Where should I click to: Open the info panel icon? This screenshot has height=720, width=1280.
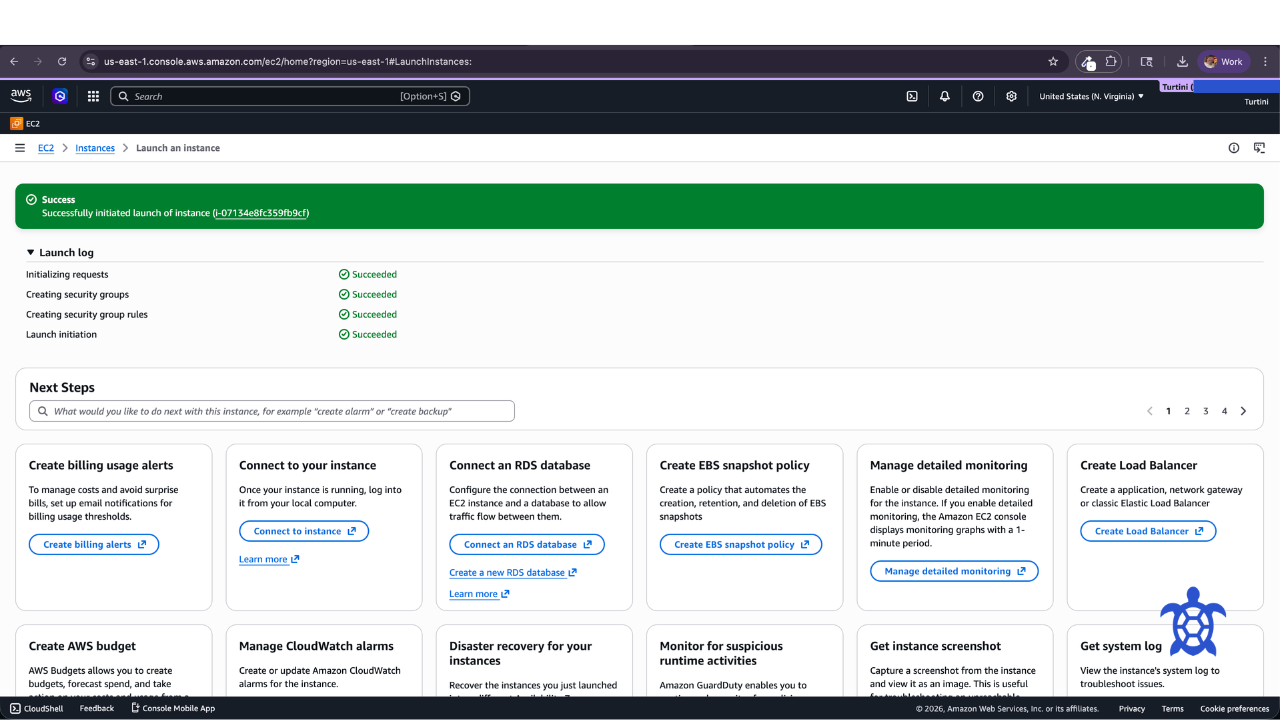(x=1234, y=148)
